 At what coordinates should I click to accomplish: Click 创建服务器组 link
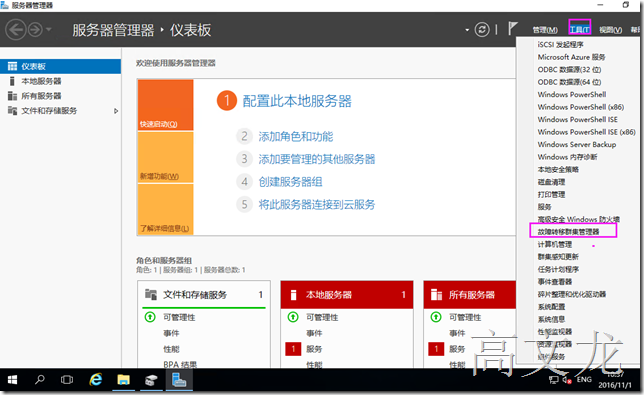click(290, 181)
